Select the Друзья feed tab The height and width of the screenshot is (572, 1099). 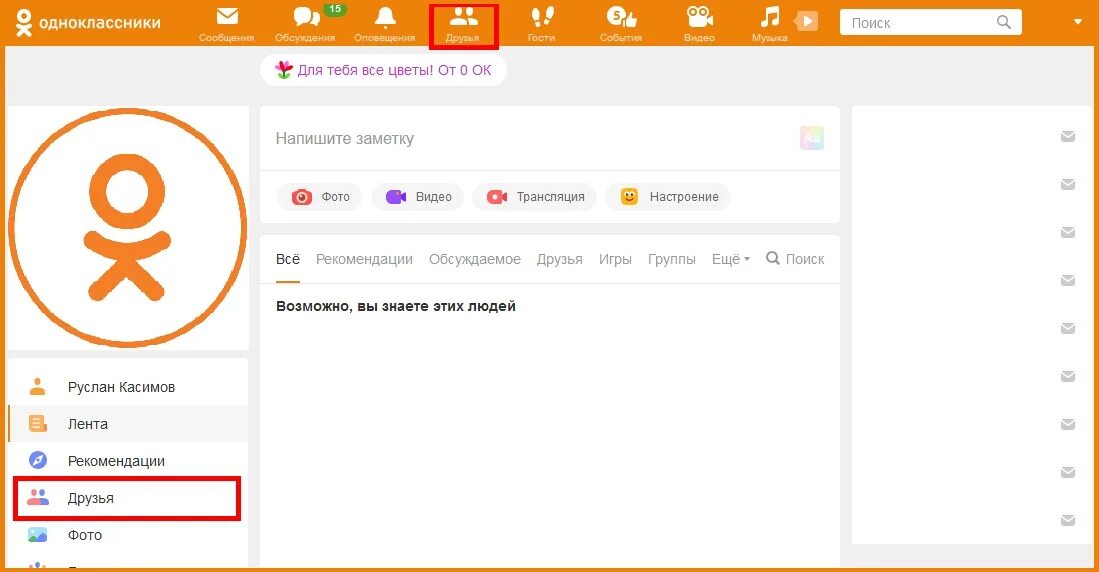[559, 259]
